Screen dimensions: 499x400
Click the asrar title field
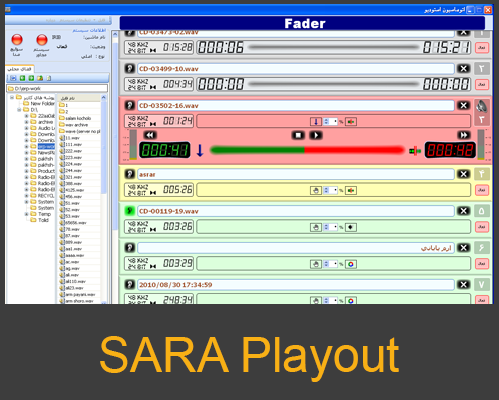(296, 174)
